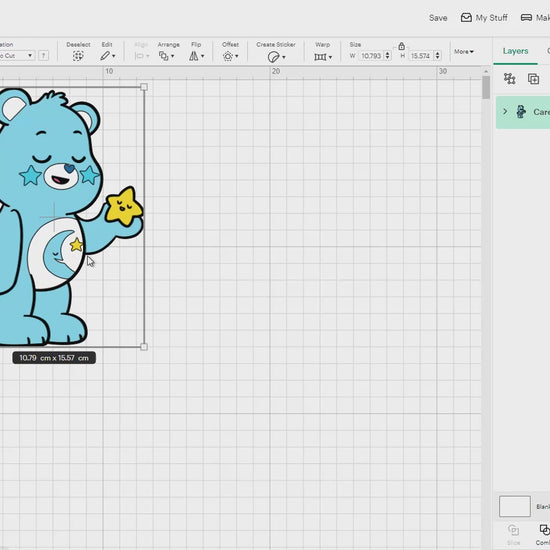Click the canvas vertical scrollbar

click(486, 87)
